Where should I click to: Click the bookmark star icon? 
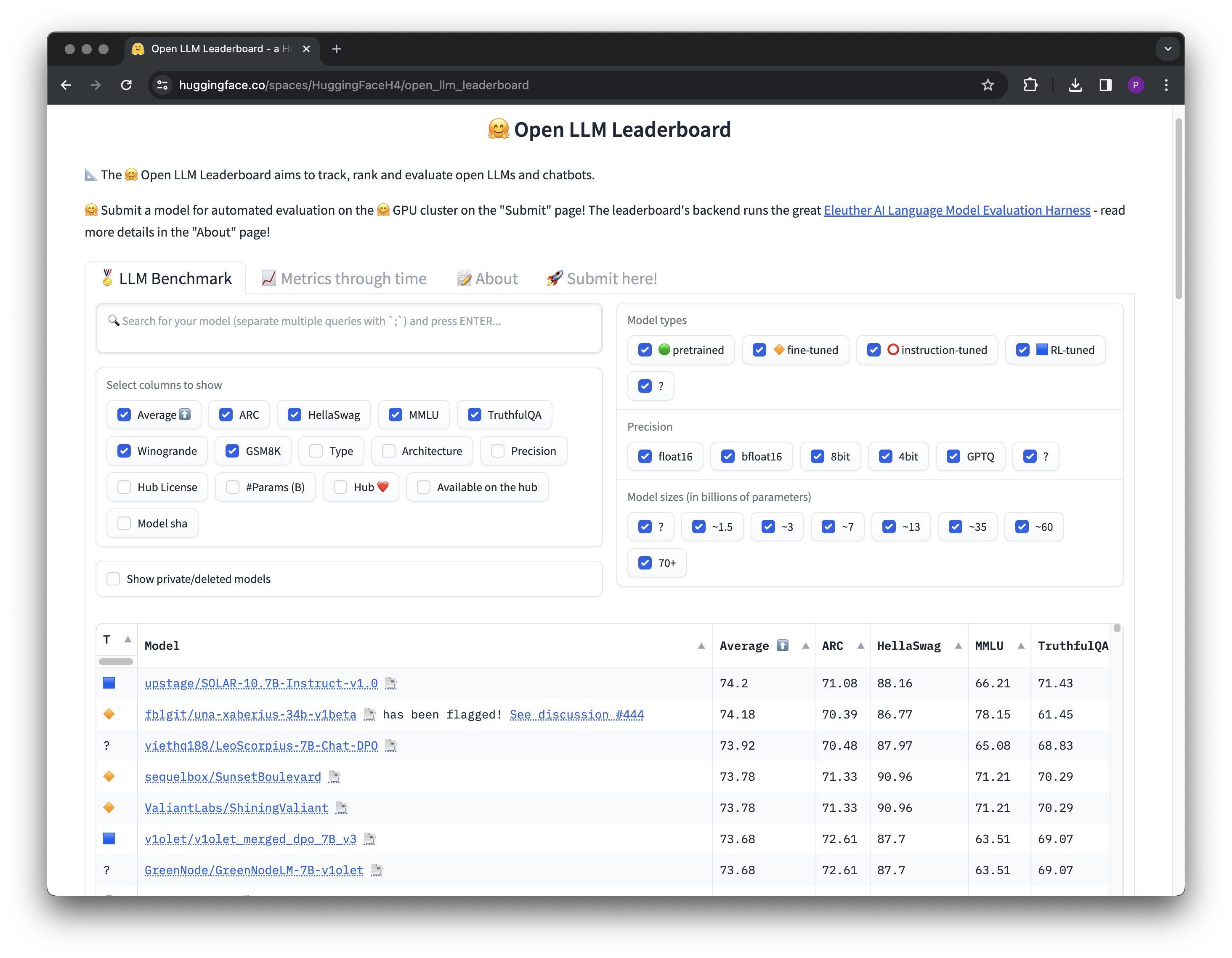click(x=987, y=85)
